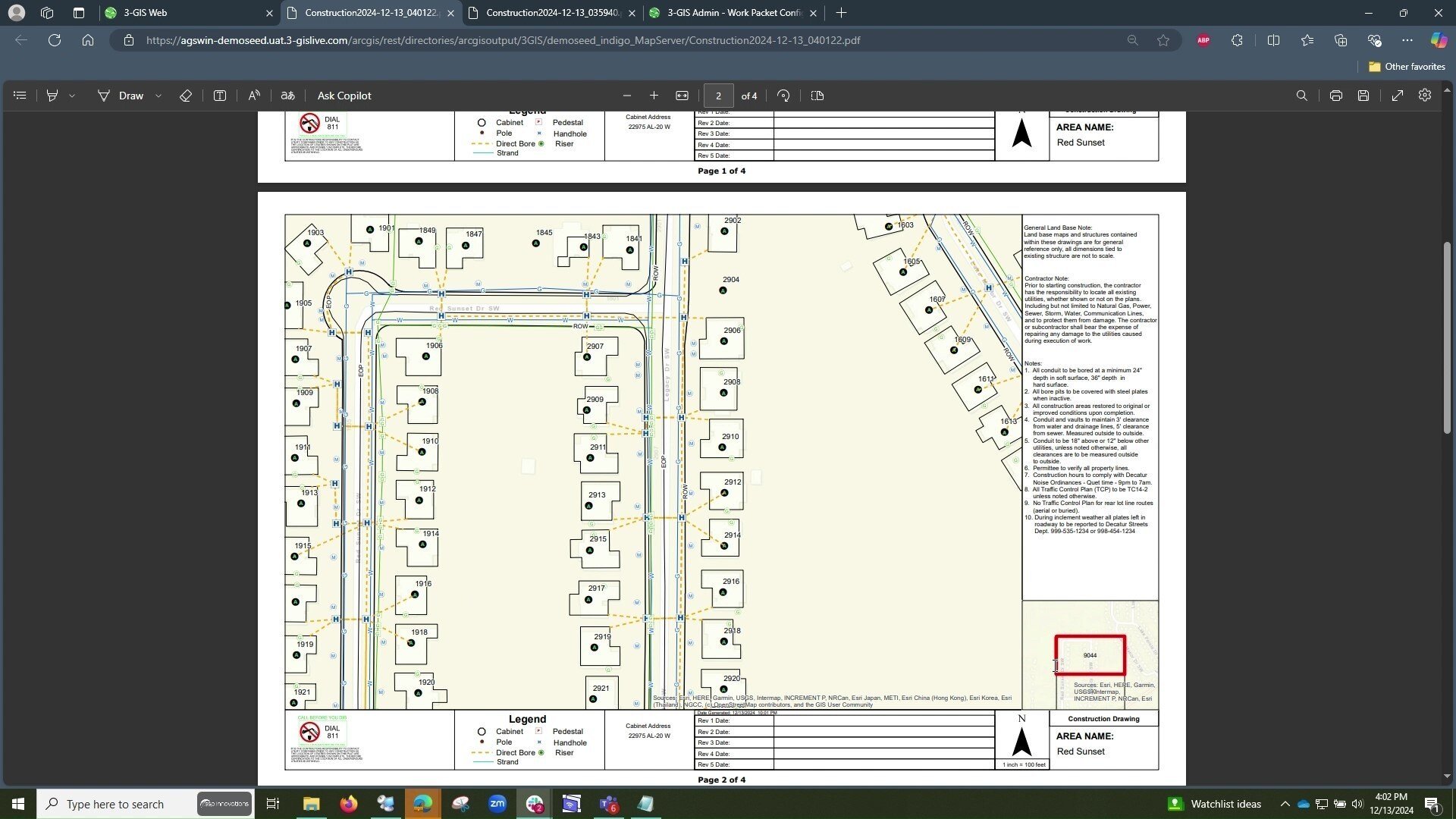
Task: Start Read aloud for the PDF
Action: pos(254,95)
